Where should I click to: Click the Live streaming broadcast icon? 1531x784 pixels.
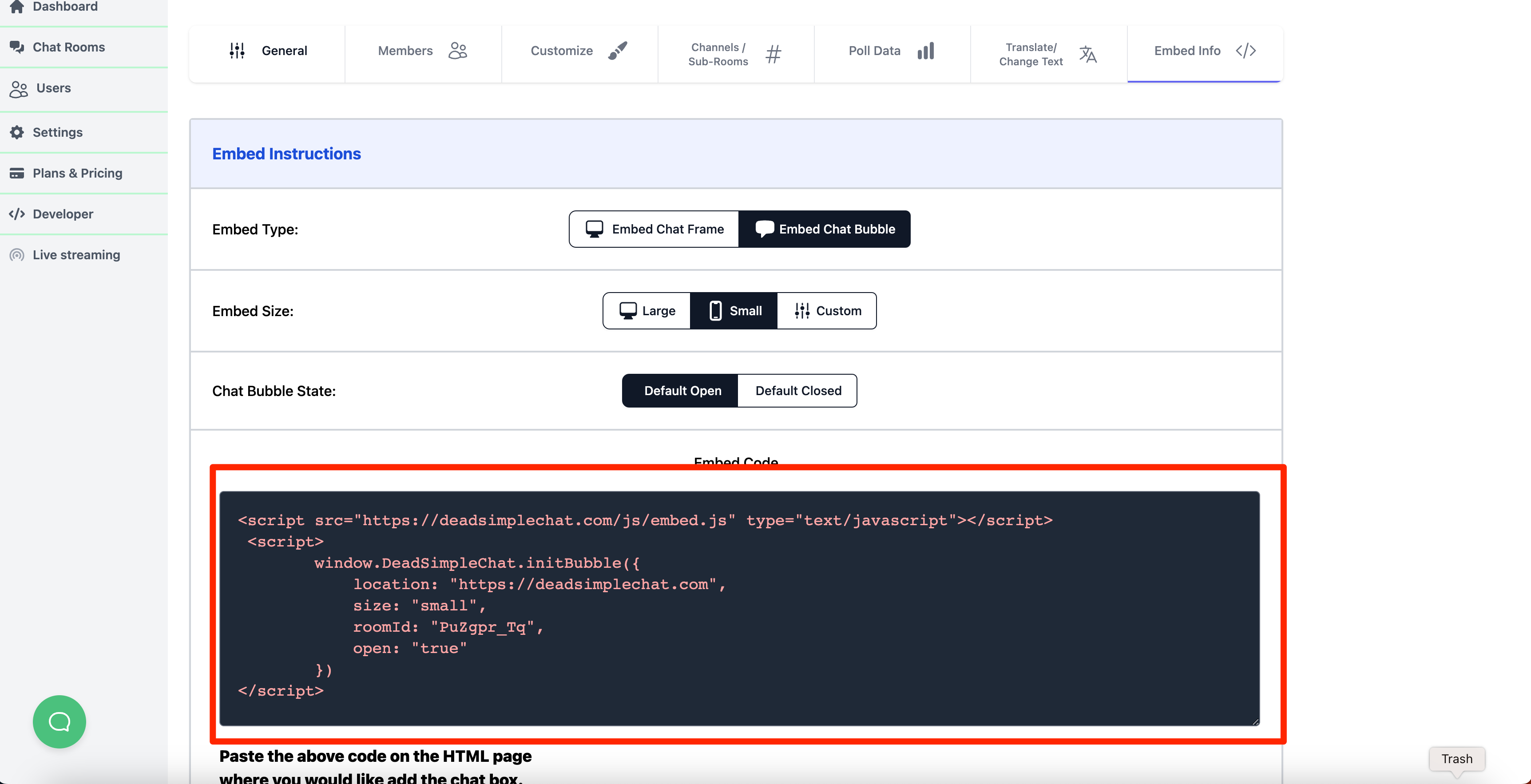[17, 255]
